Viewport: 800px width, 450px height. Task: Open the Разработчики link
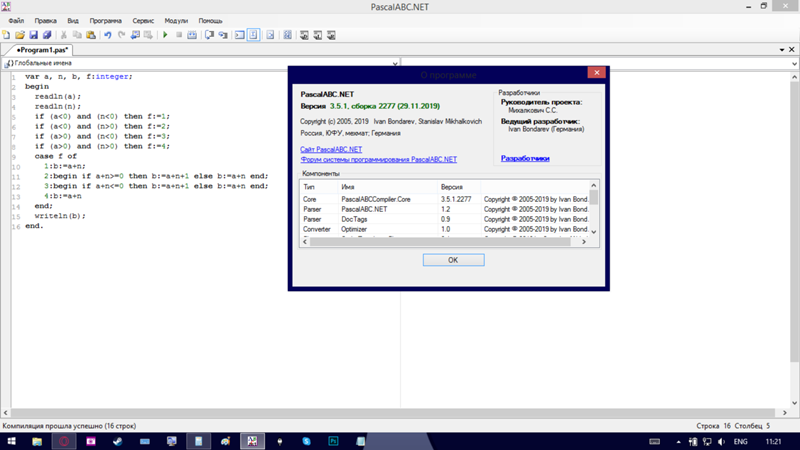pos(525,158)
